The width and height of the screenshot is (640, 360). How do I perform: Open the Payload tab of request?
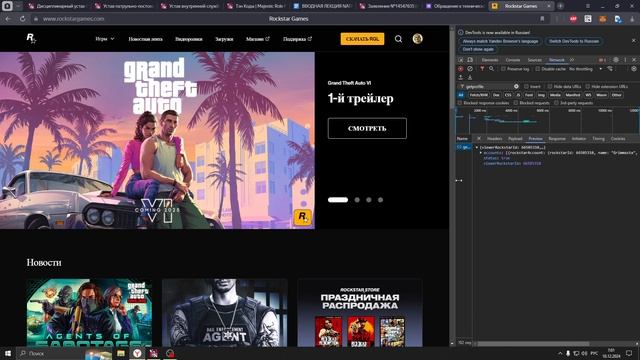pyautogui.click(x=515, y=139)
